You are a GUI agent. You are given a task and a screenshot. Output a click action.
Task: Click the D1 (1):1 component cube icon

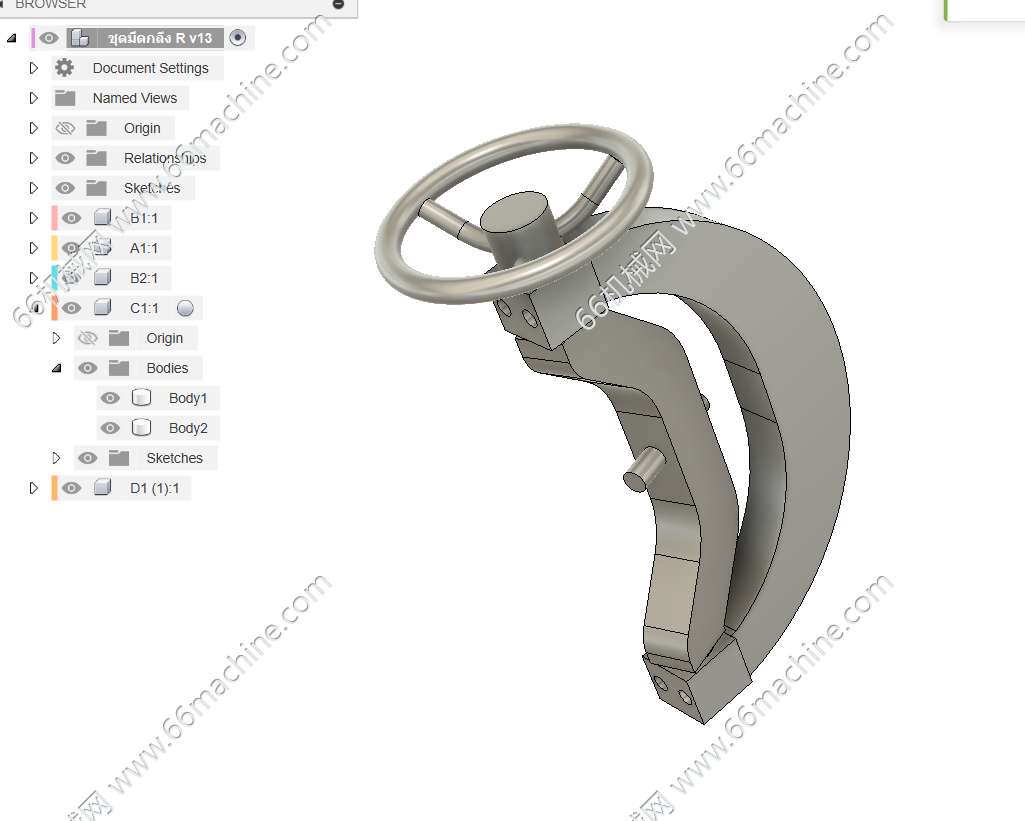coord(102,488)
